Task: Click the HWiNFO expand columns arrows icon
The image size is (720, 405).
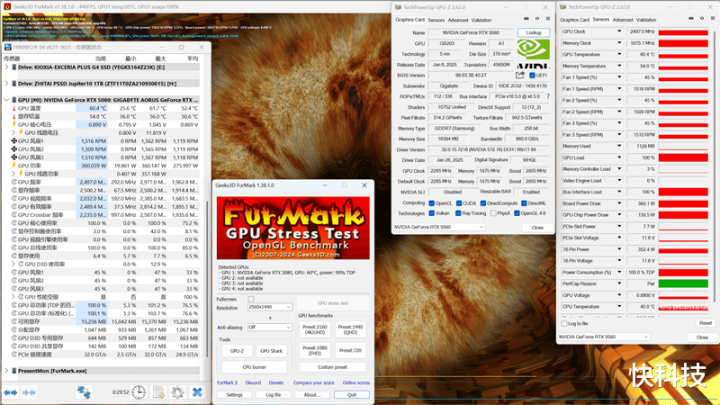Action: (x=11, y=393)
